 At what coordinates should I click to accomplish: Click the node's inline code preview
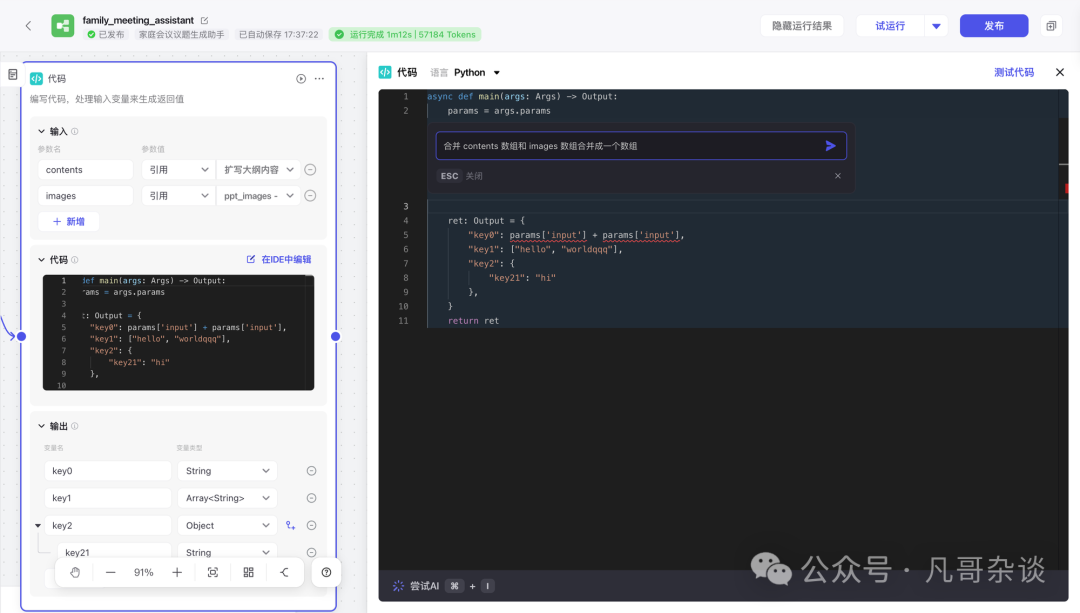click(x=178, y=333)
